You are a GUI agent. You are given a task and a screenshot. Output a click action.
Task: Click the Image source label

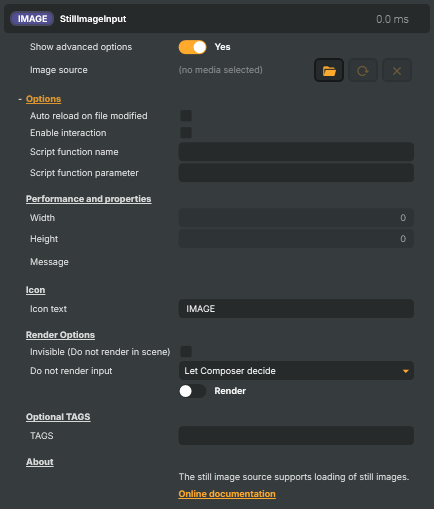coord(59,70)
